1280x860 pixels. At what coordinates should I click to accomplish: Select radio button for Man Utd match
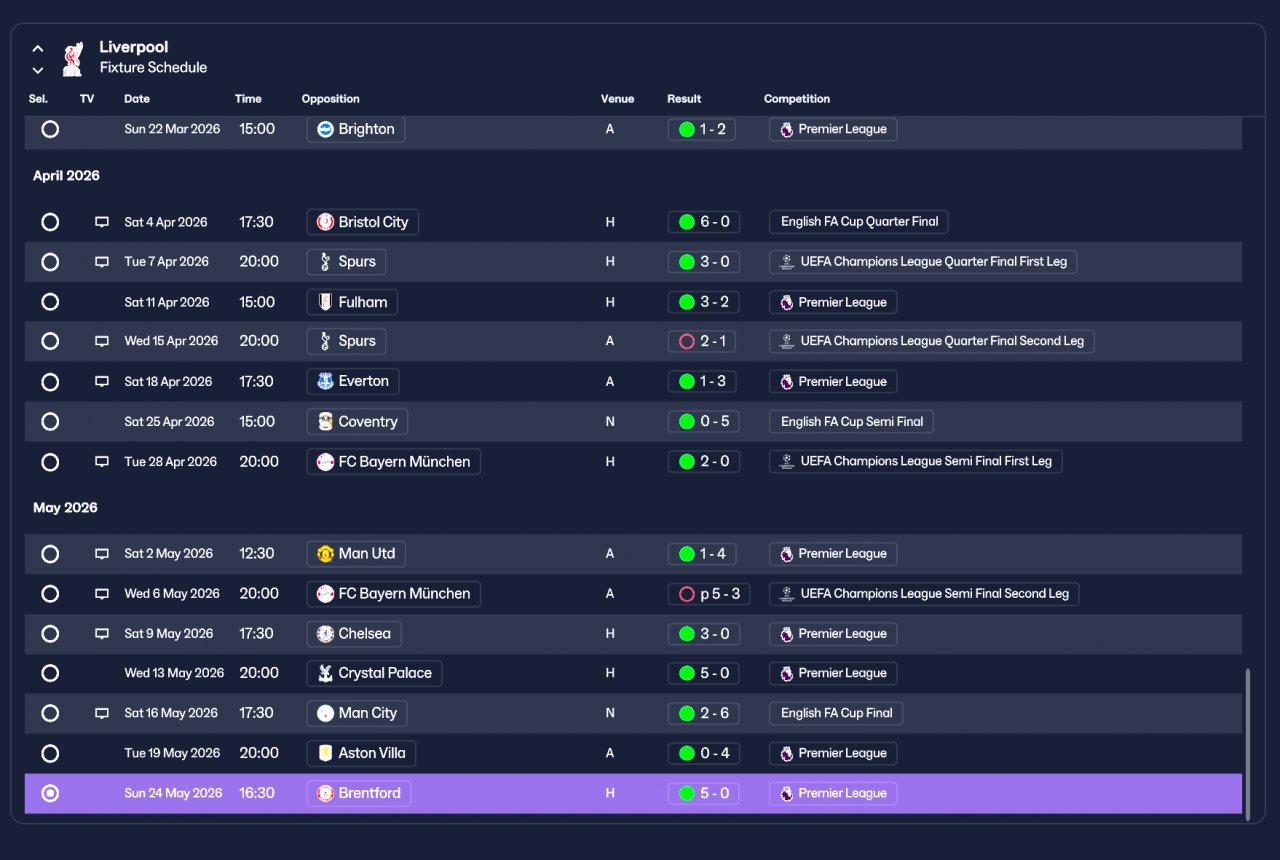pos(50,554)
